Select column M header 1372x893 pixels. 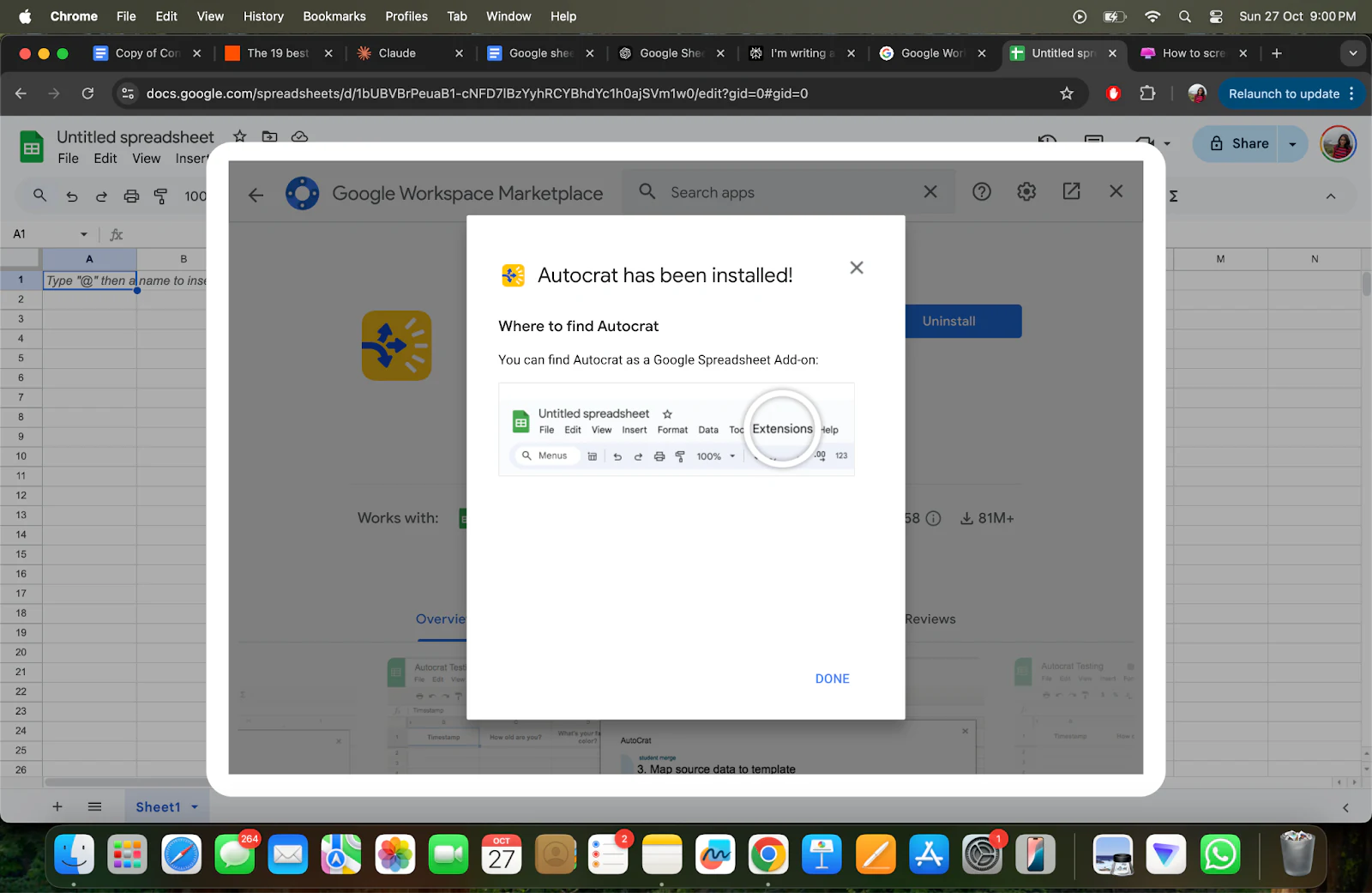click(x=1220, y=259)
